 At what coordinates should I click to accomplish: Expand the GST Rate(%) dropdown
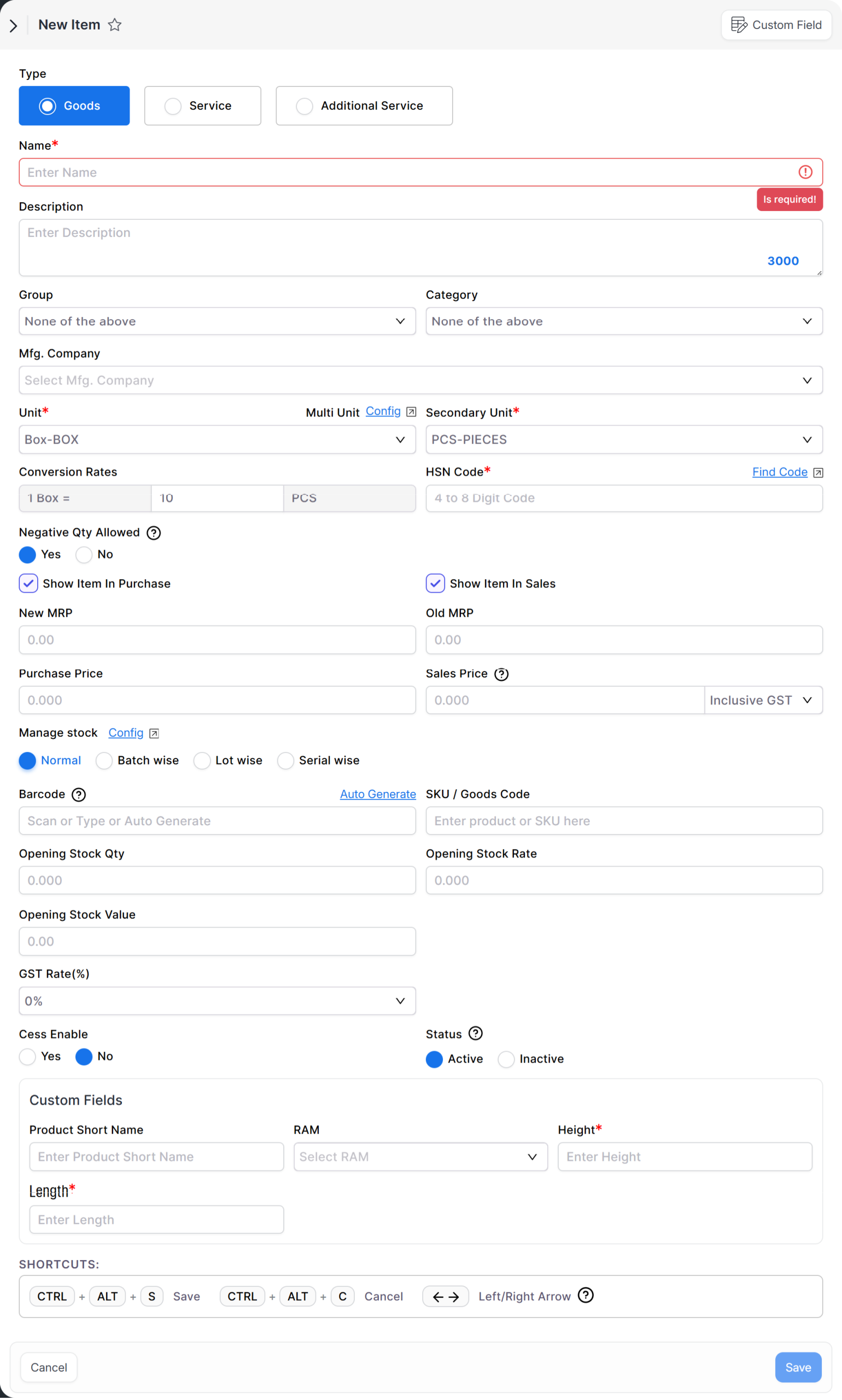pos(217,1001)
